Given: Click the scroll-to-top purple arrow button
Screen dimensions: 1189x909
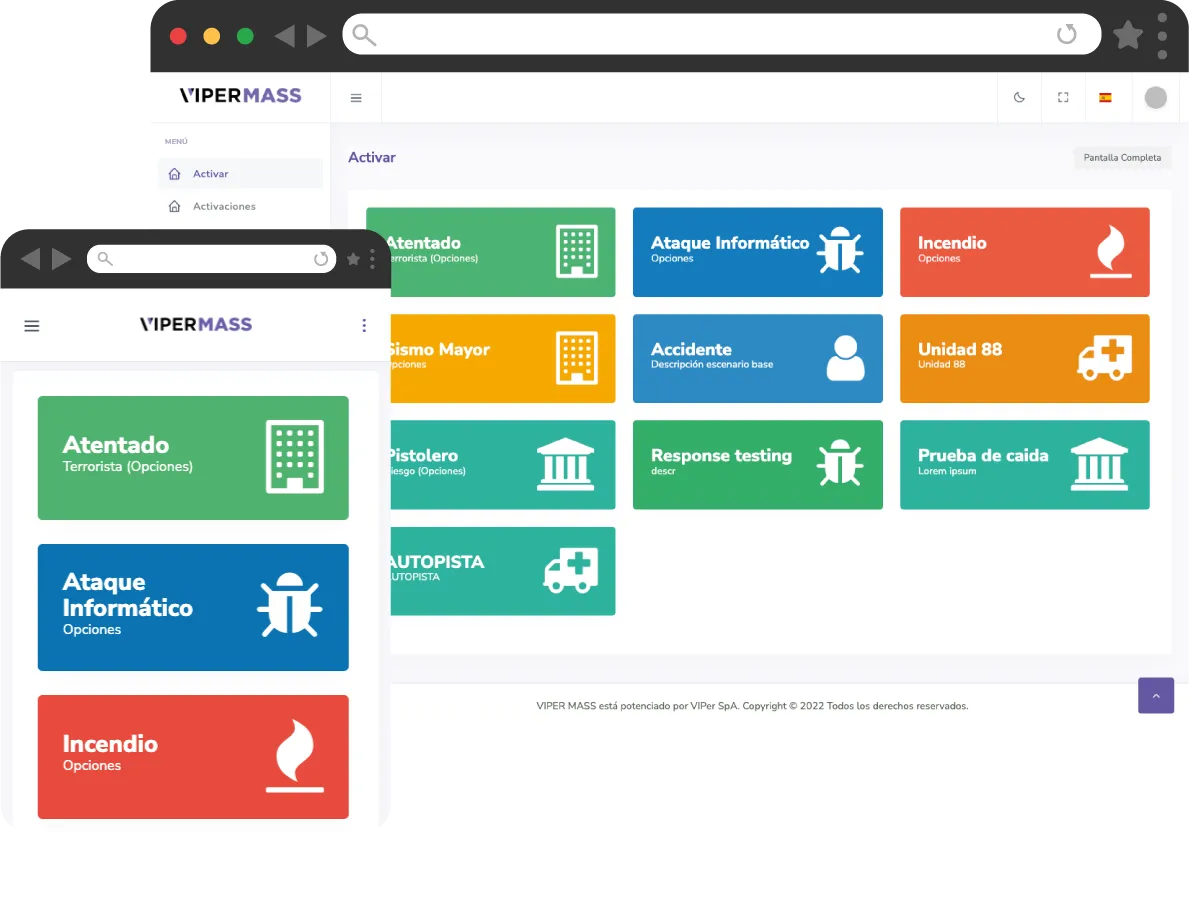Looking at the screenshot, I should [1155, 696].
